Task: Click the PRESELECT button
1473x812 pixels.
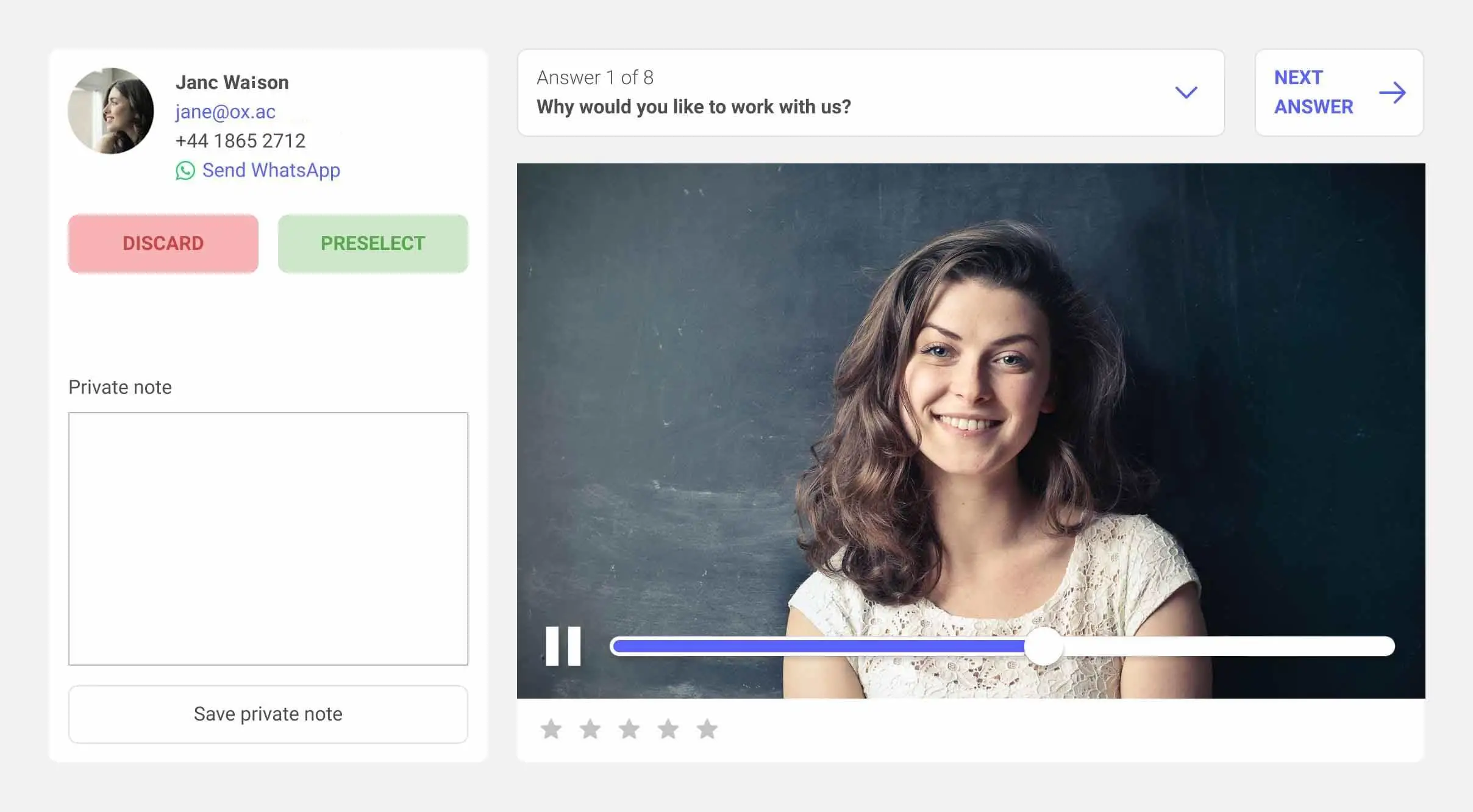Action: 372,242
